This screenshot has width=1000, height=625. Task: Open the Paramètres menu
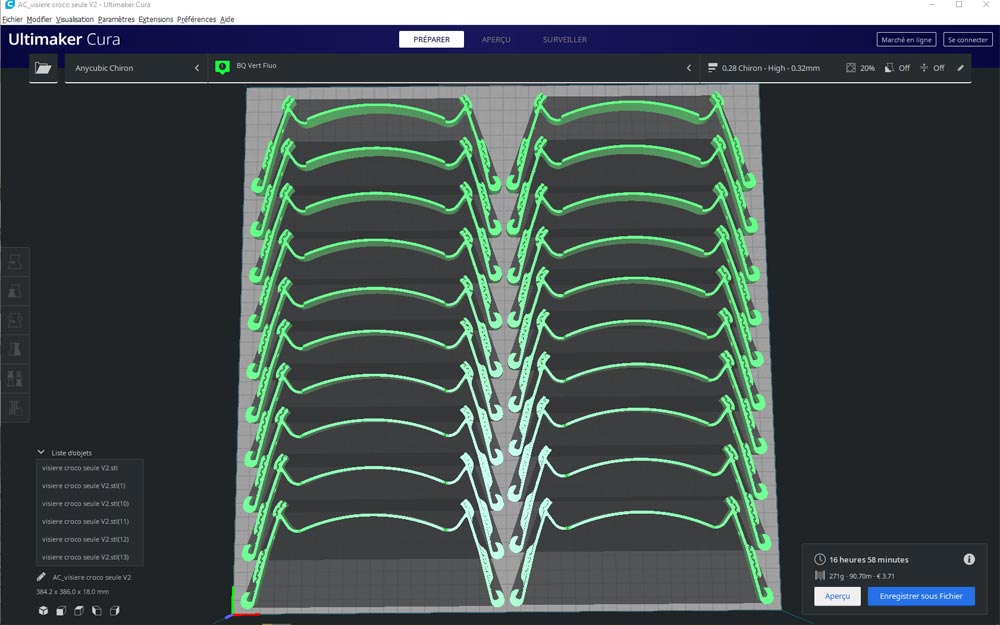tap(116, 19)
